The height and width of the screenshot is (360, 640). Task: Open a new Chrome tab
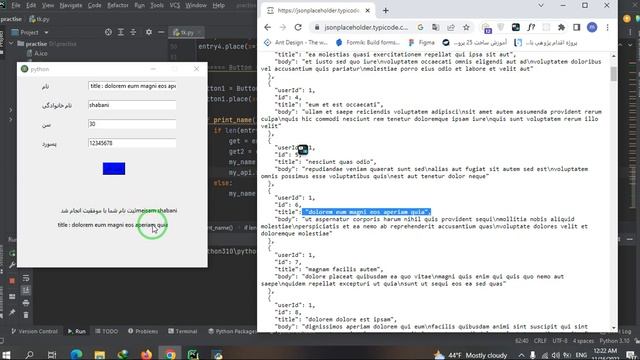[x=386, y=11]
